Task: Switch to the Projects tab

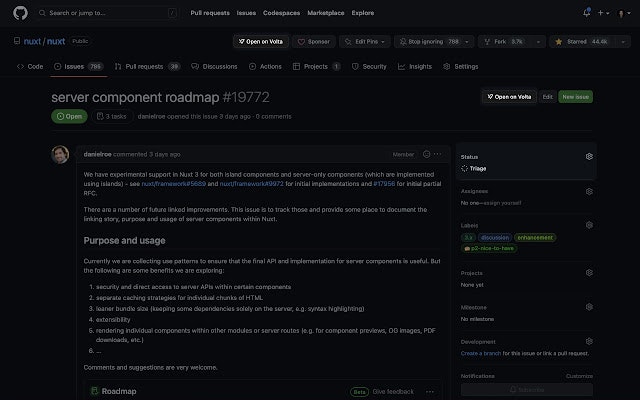Action: (x=316, y=67)
